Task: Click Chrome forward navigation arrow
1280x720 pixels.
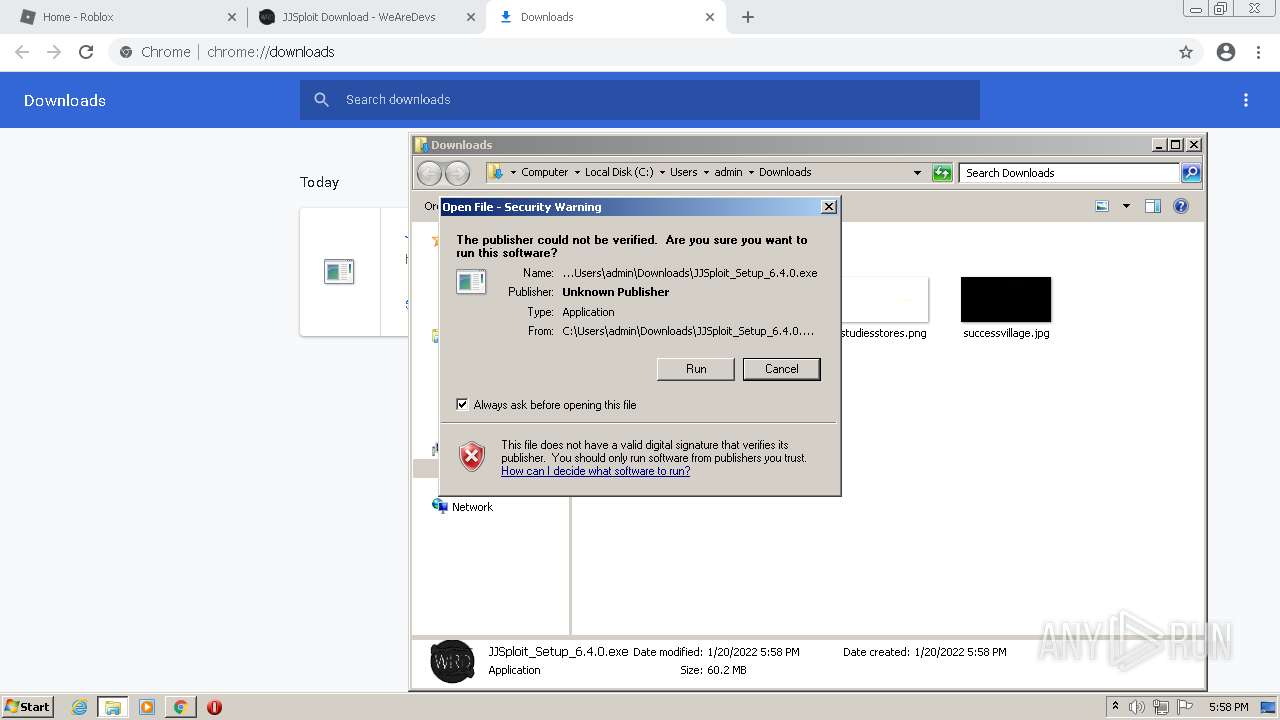Action: pos(54,52)
